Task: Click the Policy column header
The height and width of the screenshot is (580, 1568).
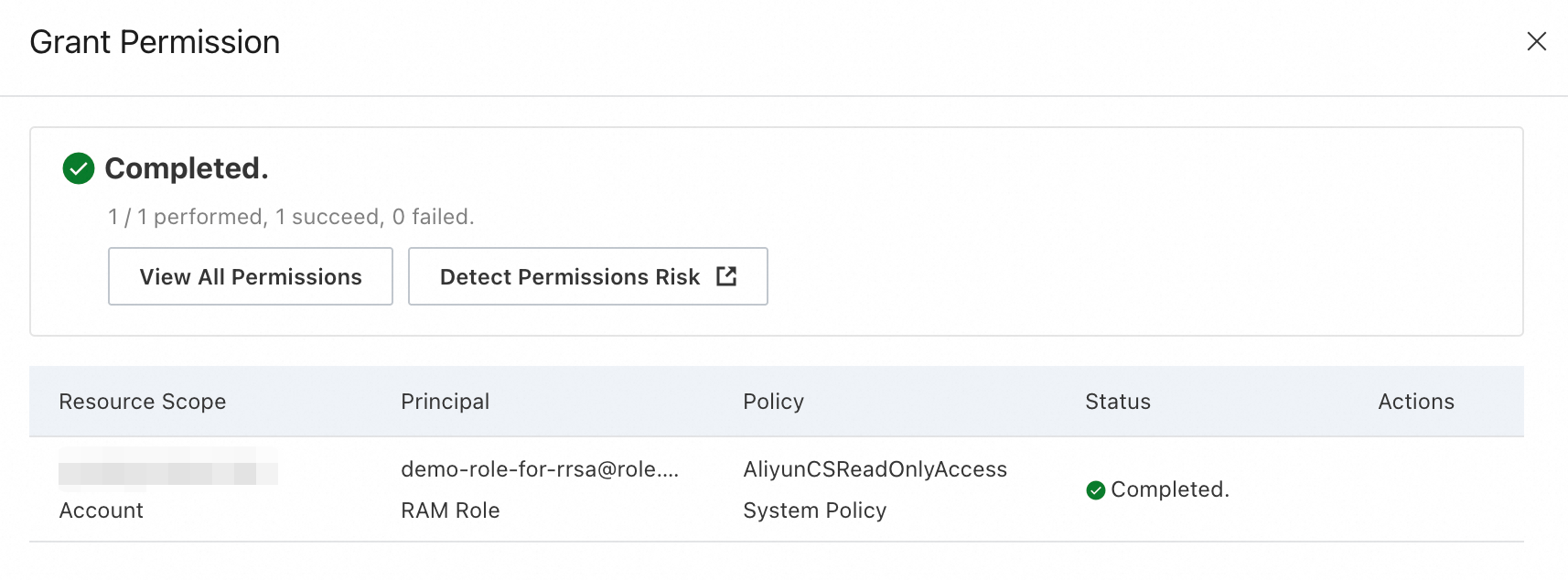Action: pyautogui.click(x=773, y=402)
